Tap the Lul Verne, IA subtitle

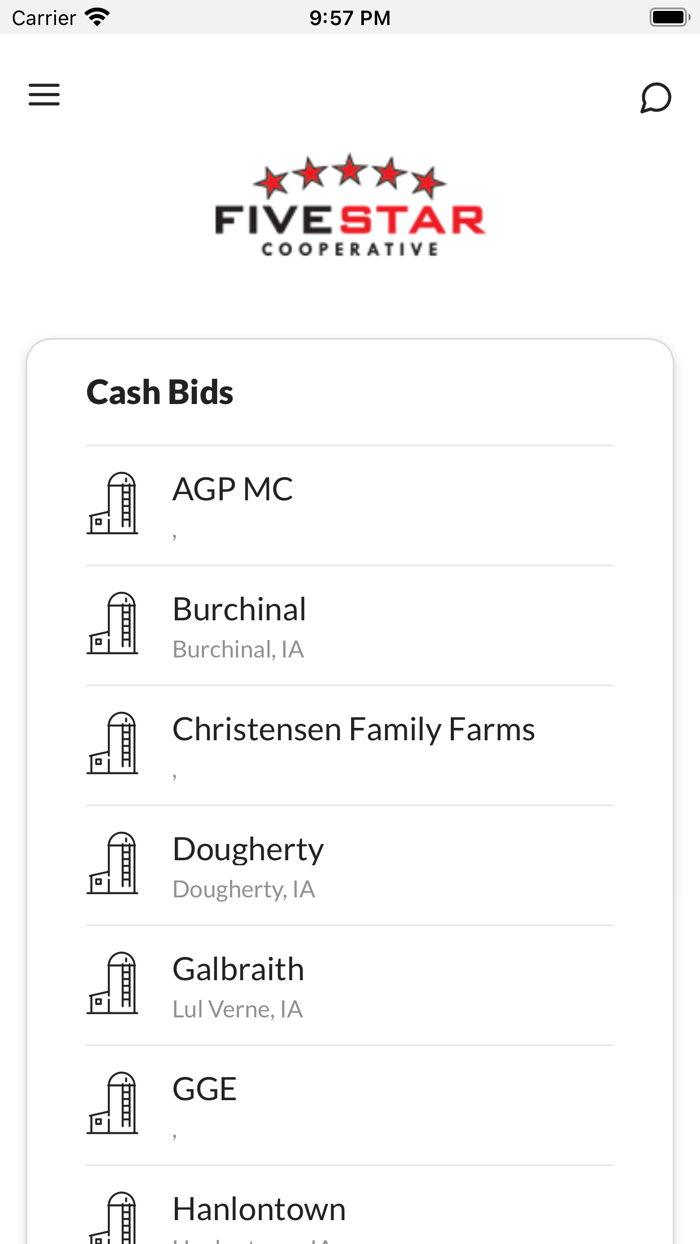pos(237,1009)
